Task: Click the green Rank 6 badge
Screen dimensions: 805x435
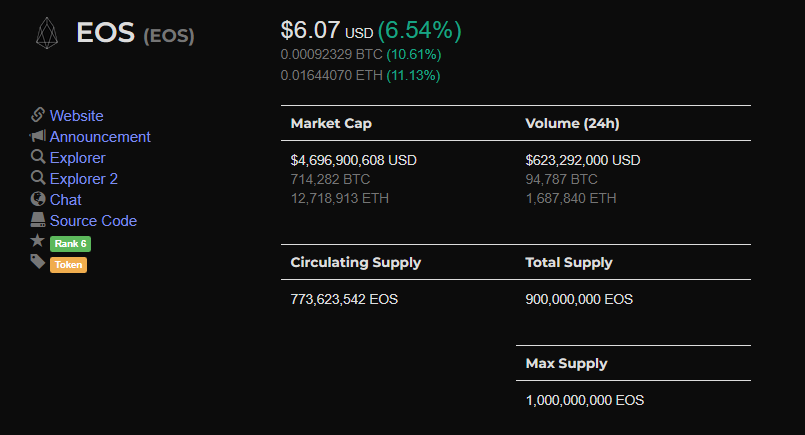Action: (70, 244)
